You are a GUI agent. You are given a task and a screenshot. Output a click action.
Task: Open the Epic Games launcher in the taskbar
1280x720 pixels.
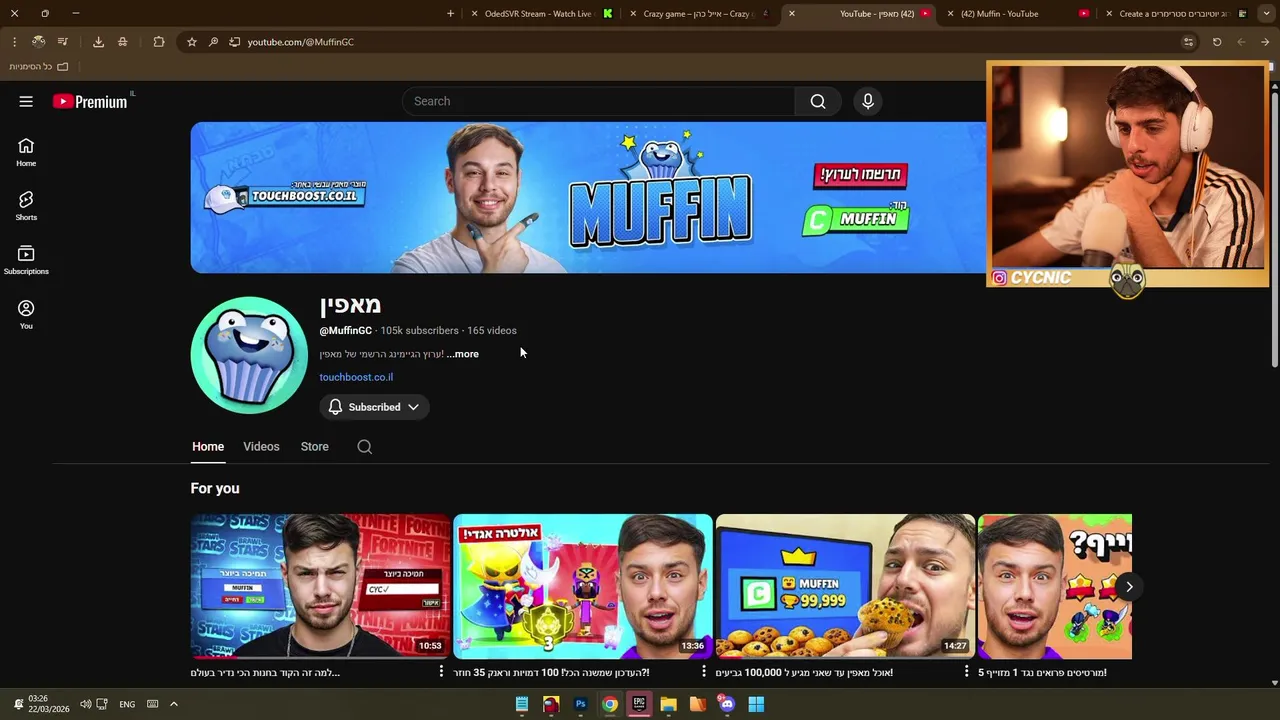point(639,704)
